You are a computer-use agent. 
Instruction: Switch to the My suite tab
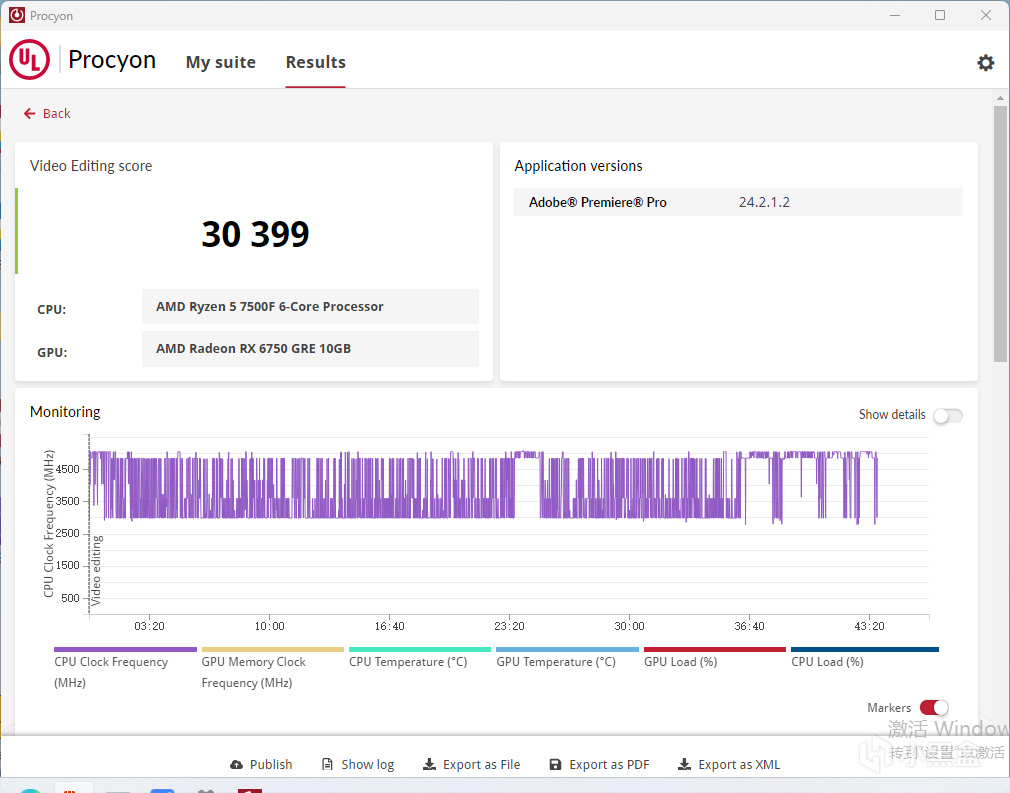tap(220, 62)
